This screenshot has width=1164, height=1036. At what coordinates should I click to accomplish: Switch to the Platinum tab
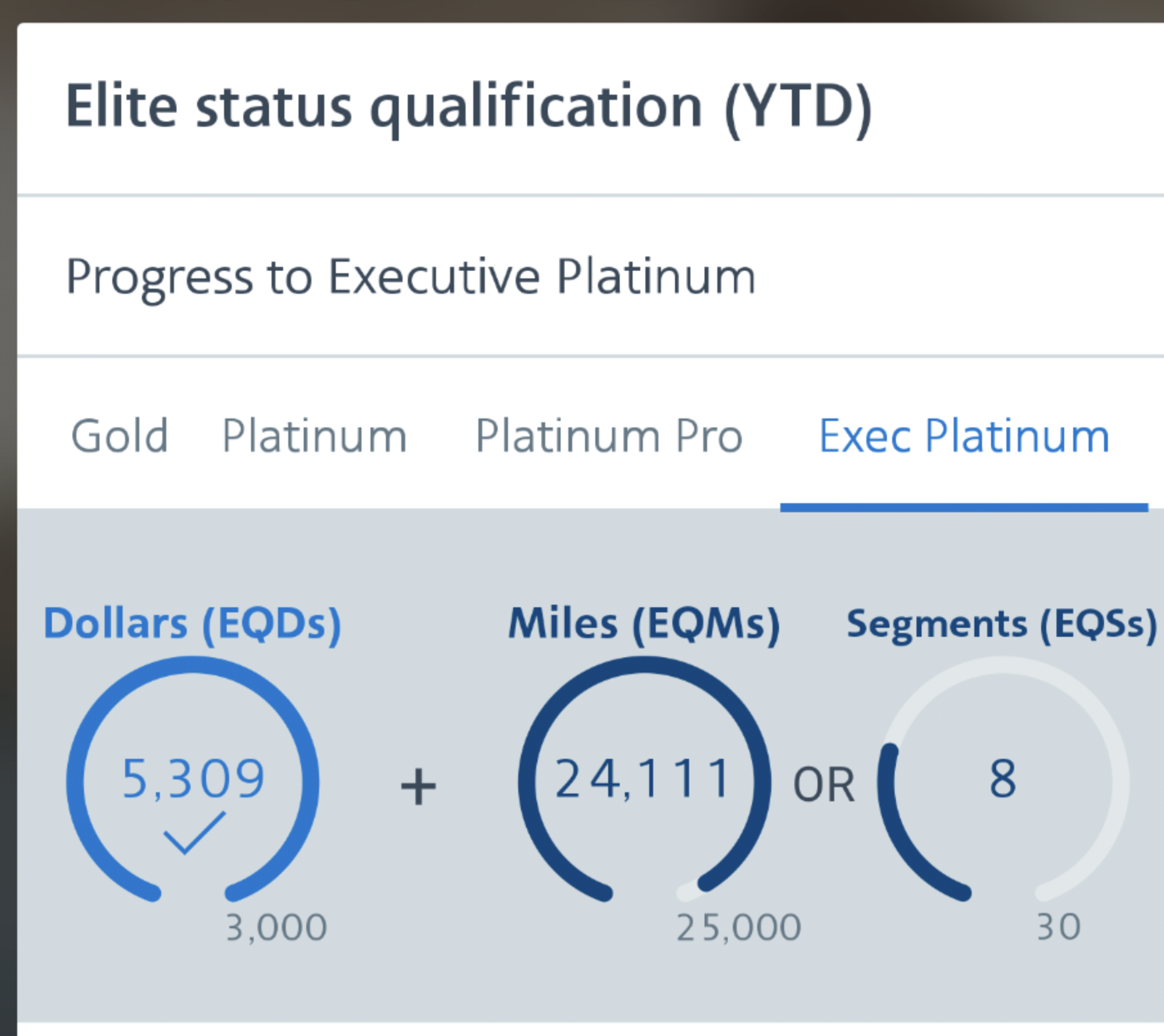pyautogui.click(x=314, y=435)
